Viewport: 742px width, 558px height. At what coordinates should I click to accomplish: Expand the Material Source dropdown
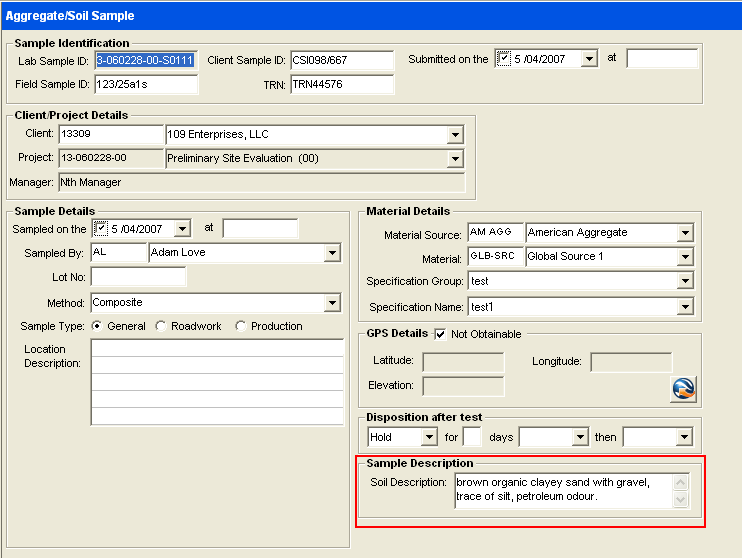click(684, 233)
